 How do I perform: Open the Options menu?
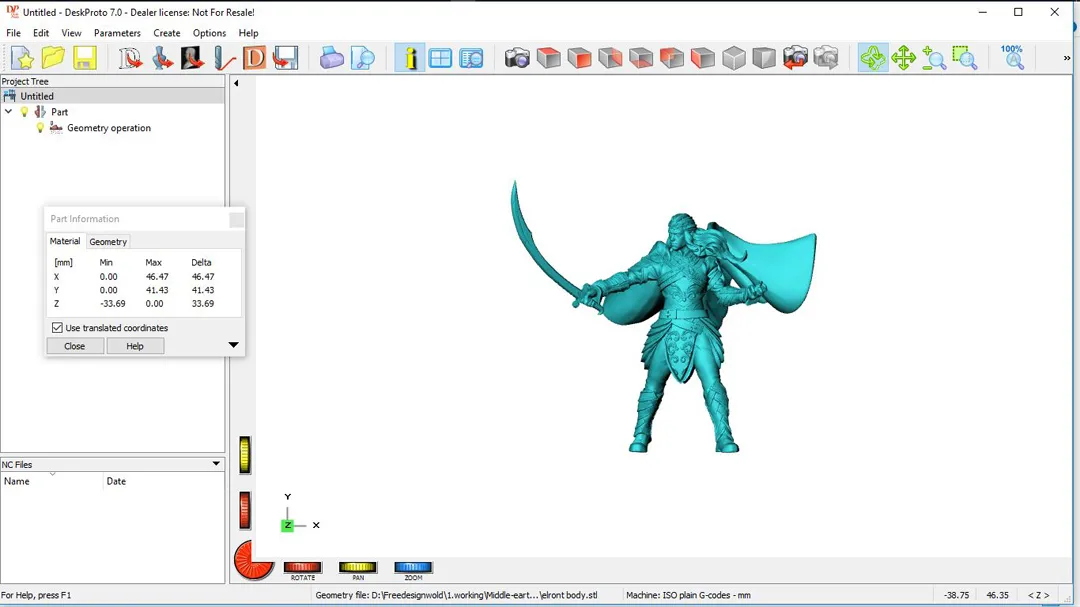click(209, 33)
